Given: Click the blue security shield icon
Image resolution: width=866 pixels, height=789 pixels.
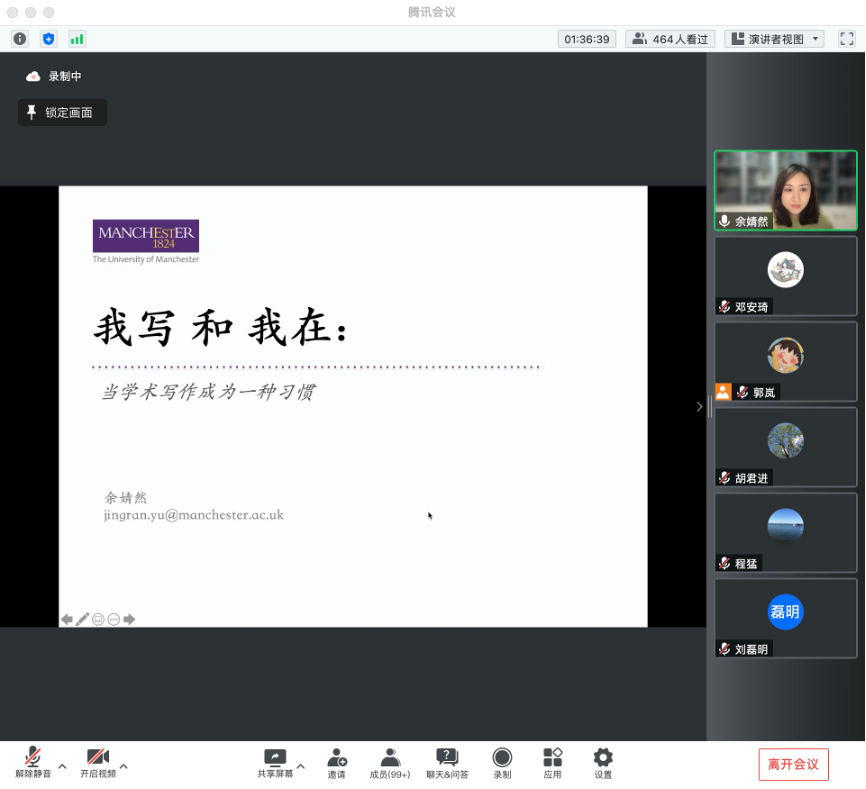Looking at the screenshot, I should 49,39.
